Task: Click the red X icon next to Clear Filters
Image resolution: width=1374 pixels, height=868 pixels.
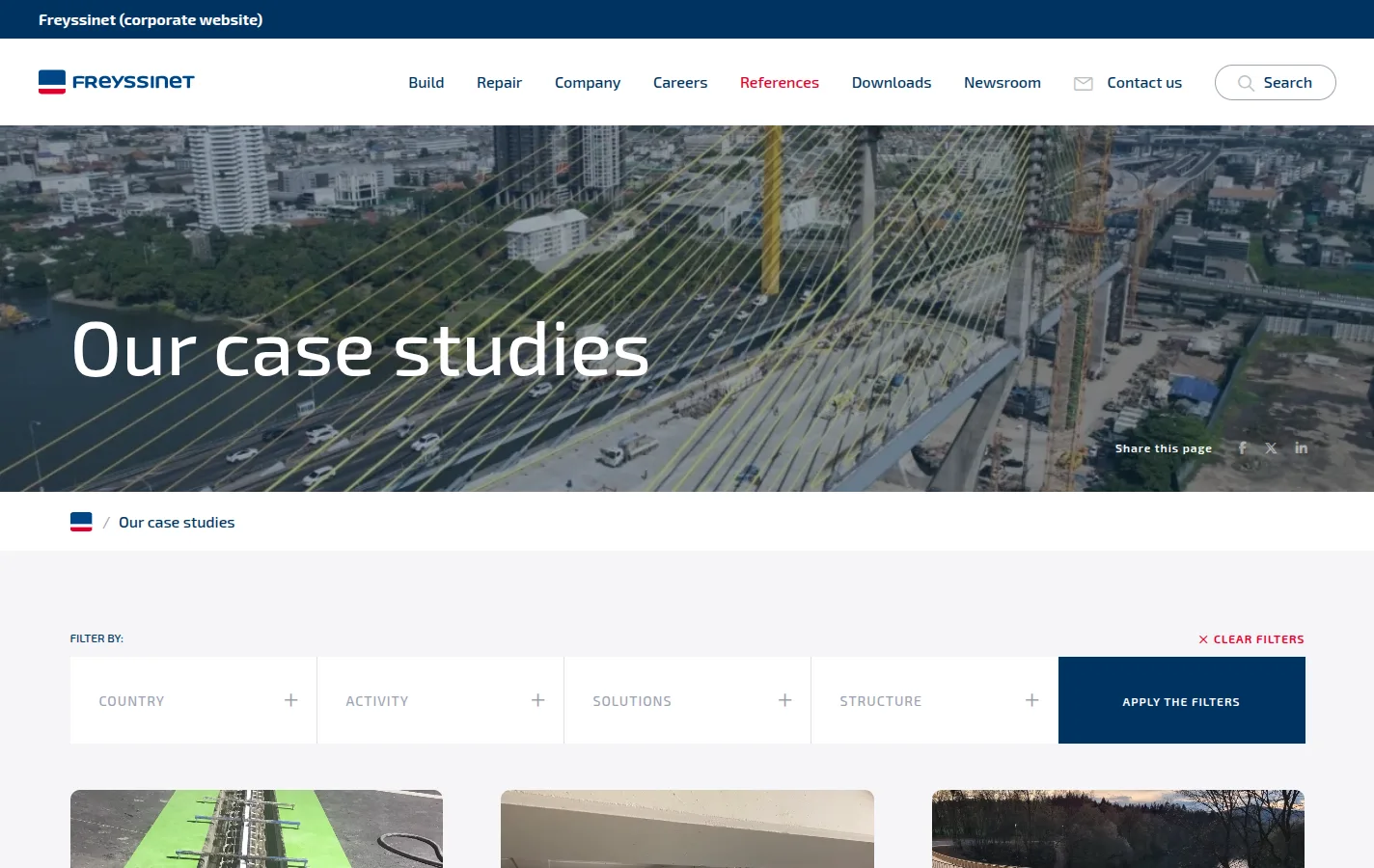Action: coord(1203,639)
